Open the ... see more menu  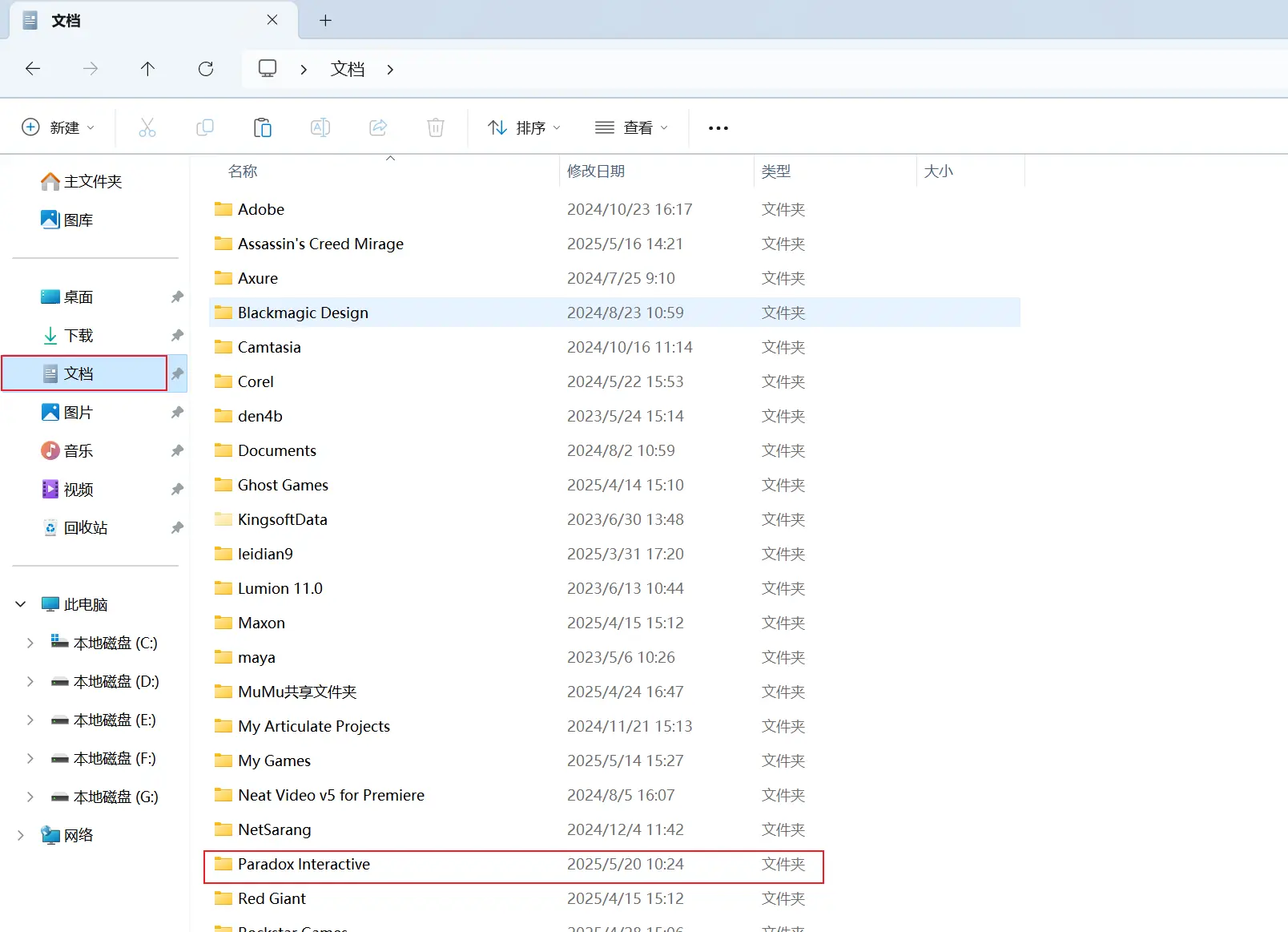point(718,127)
